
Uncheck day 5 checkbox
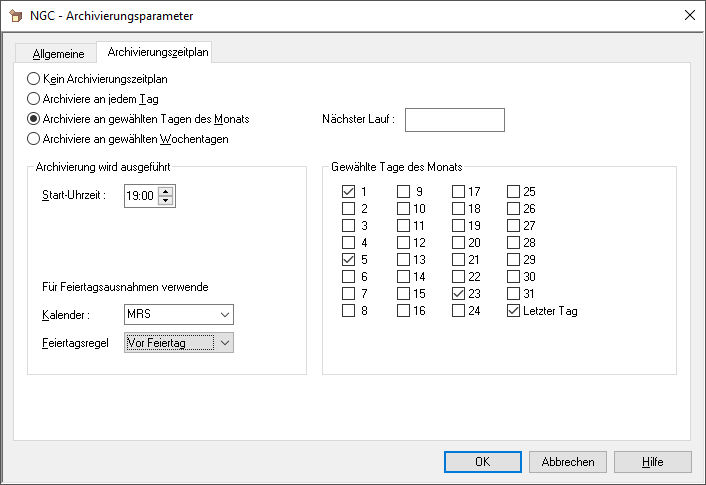point(349,259)
